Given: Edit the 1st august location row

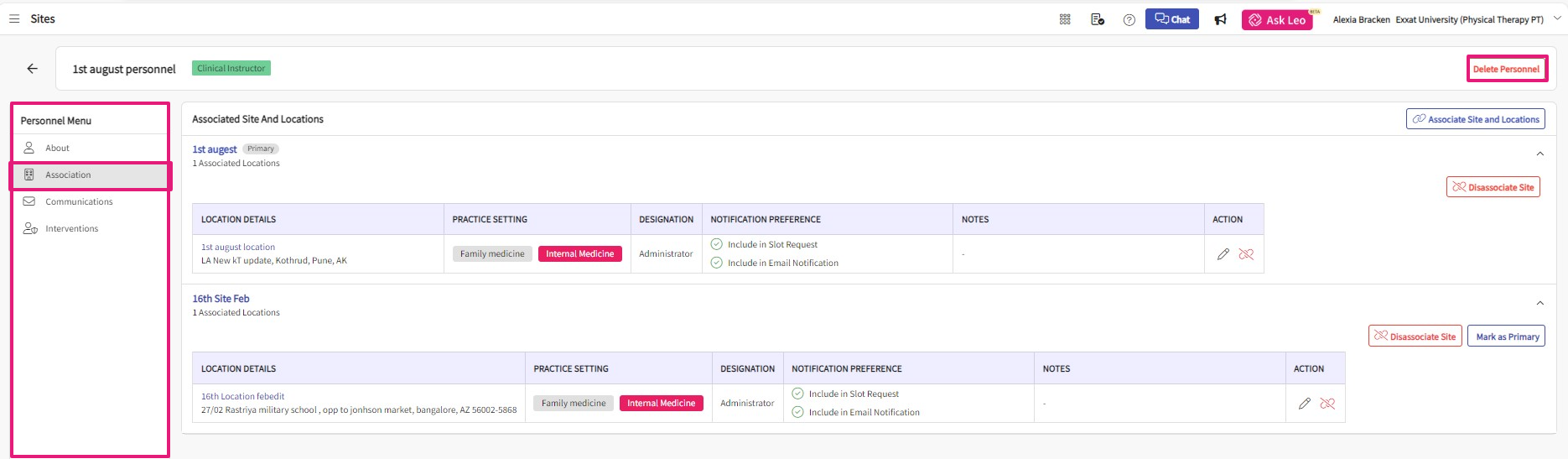Looking at the screenshot, I should click(1223, 254).
